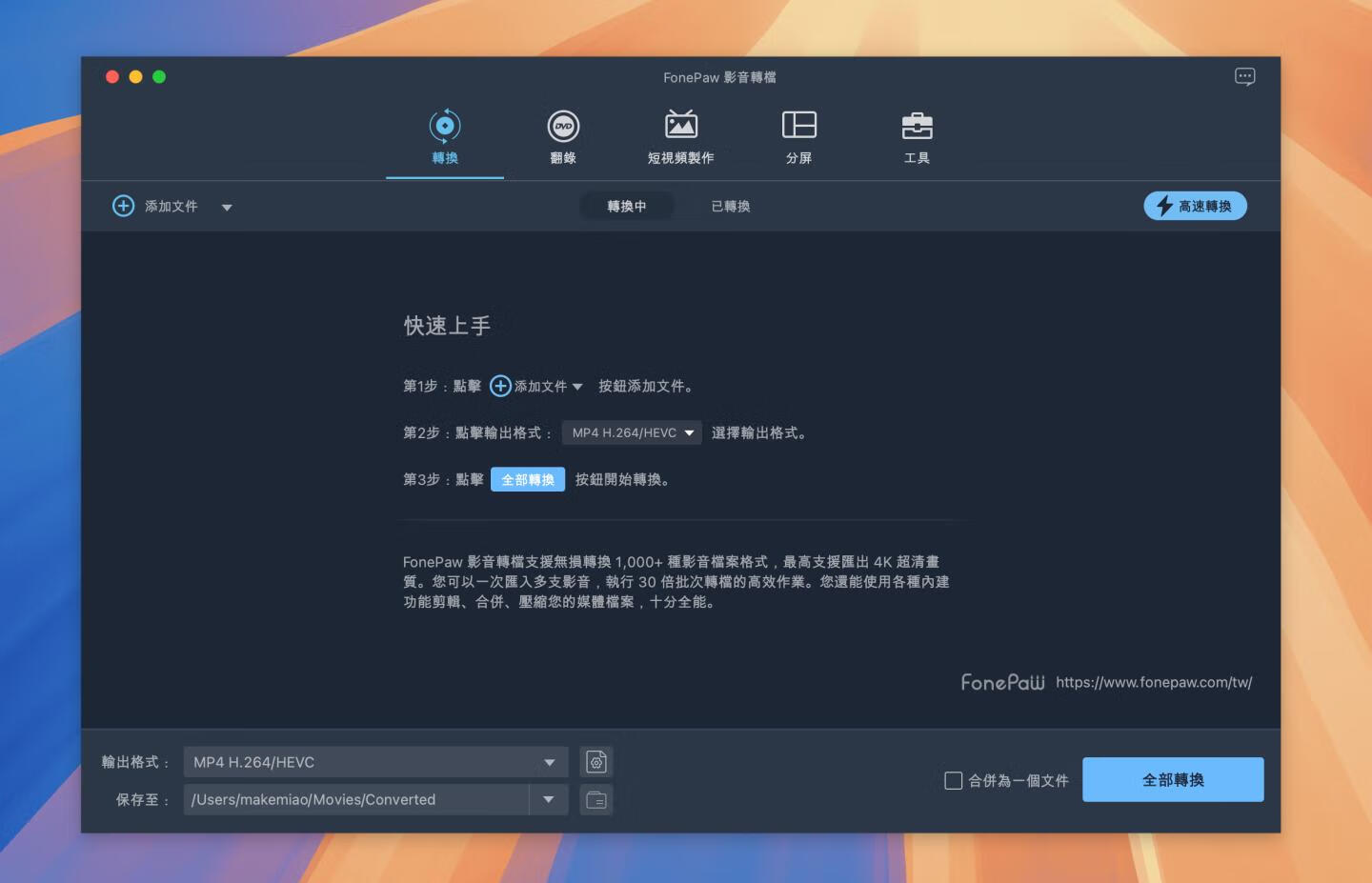Expand the 添加文件 dropdown arrow in toolbar
Viewport: 1372px width, 883px height.
(x=227, y=207)
